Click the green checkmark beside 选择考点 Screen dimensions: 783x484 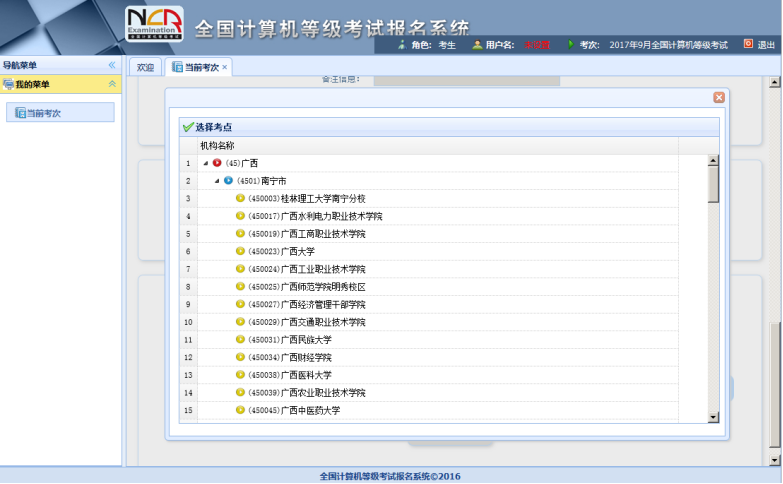pos(188,127)
